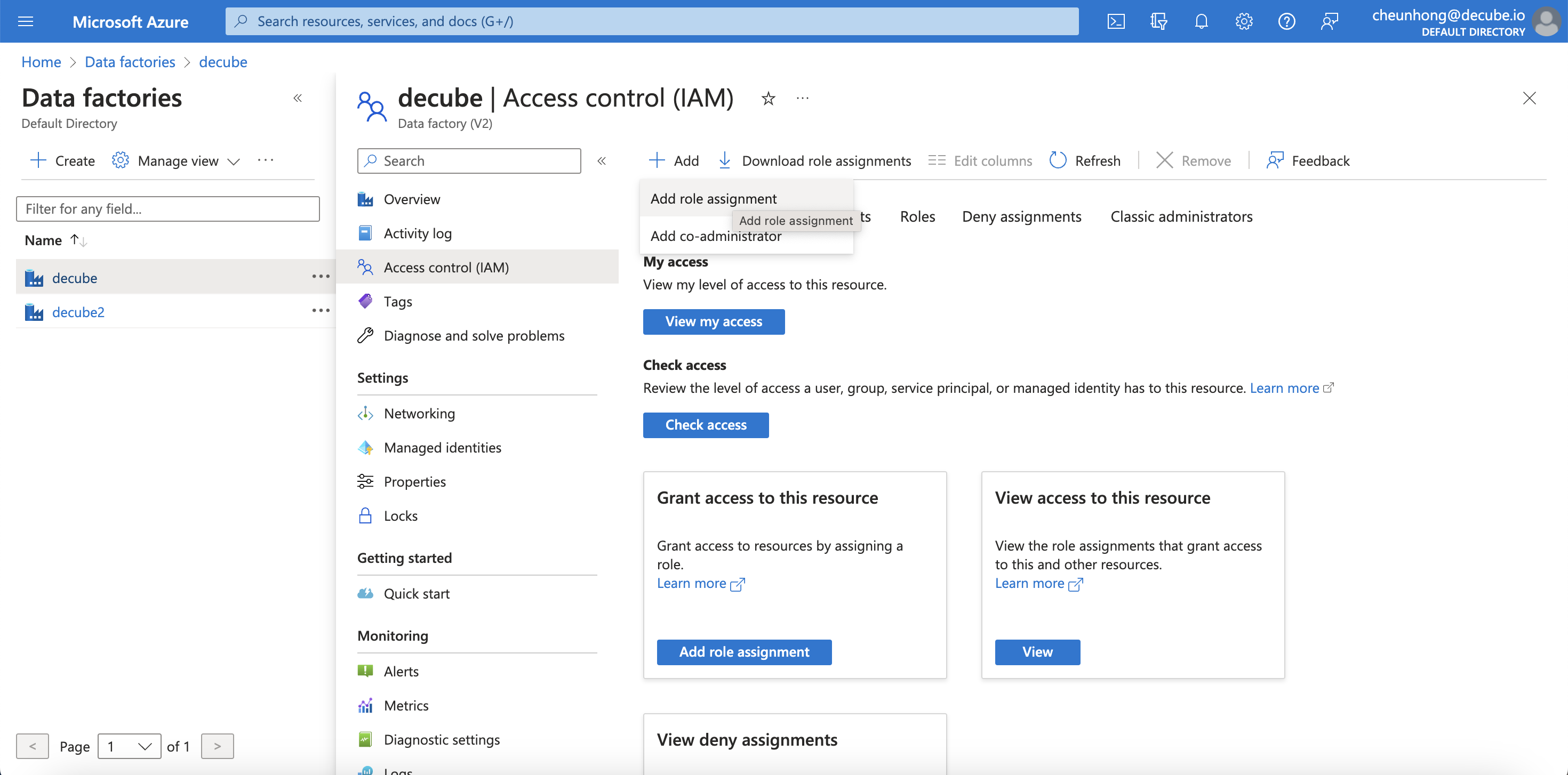This screenshot has width=1568, height=775.
Task: Expand the Manage view dropdown
Action: click(233, 161)
